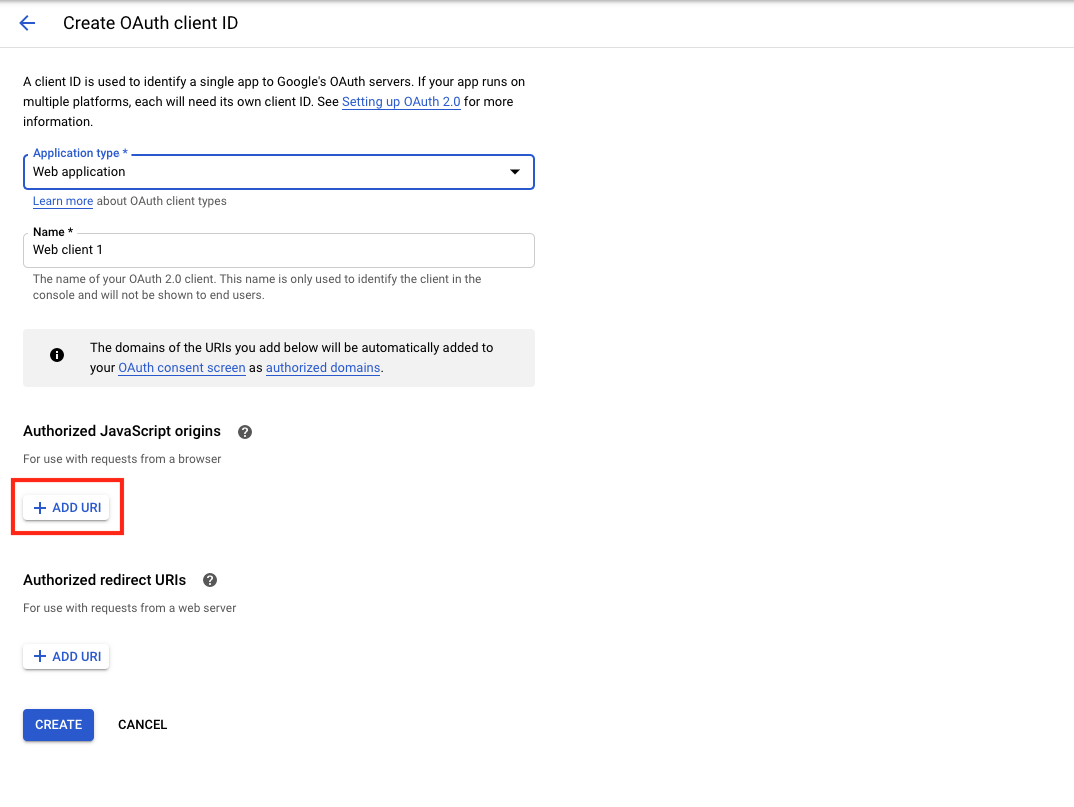The height and width of the screenshot is (807, 1074).
Task: Click CANCEL to discard the client
Action: (142, 724)
